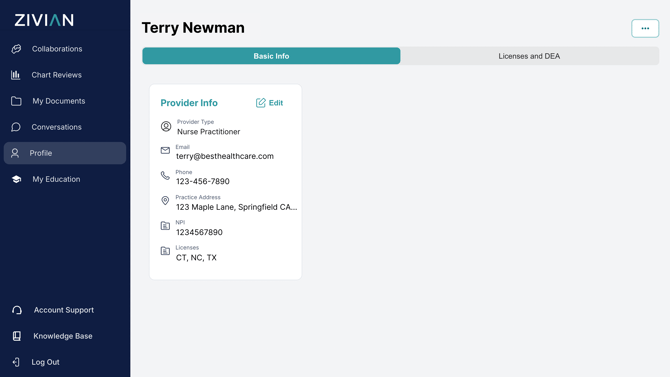Select the Basic Info tab
670x377 pixels.
tap(271, 56)
